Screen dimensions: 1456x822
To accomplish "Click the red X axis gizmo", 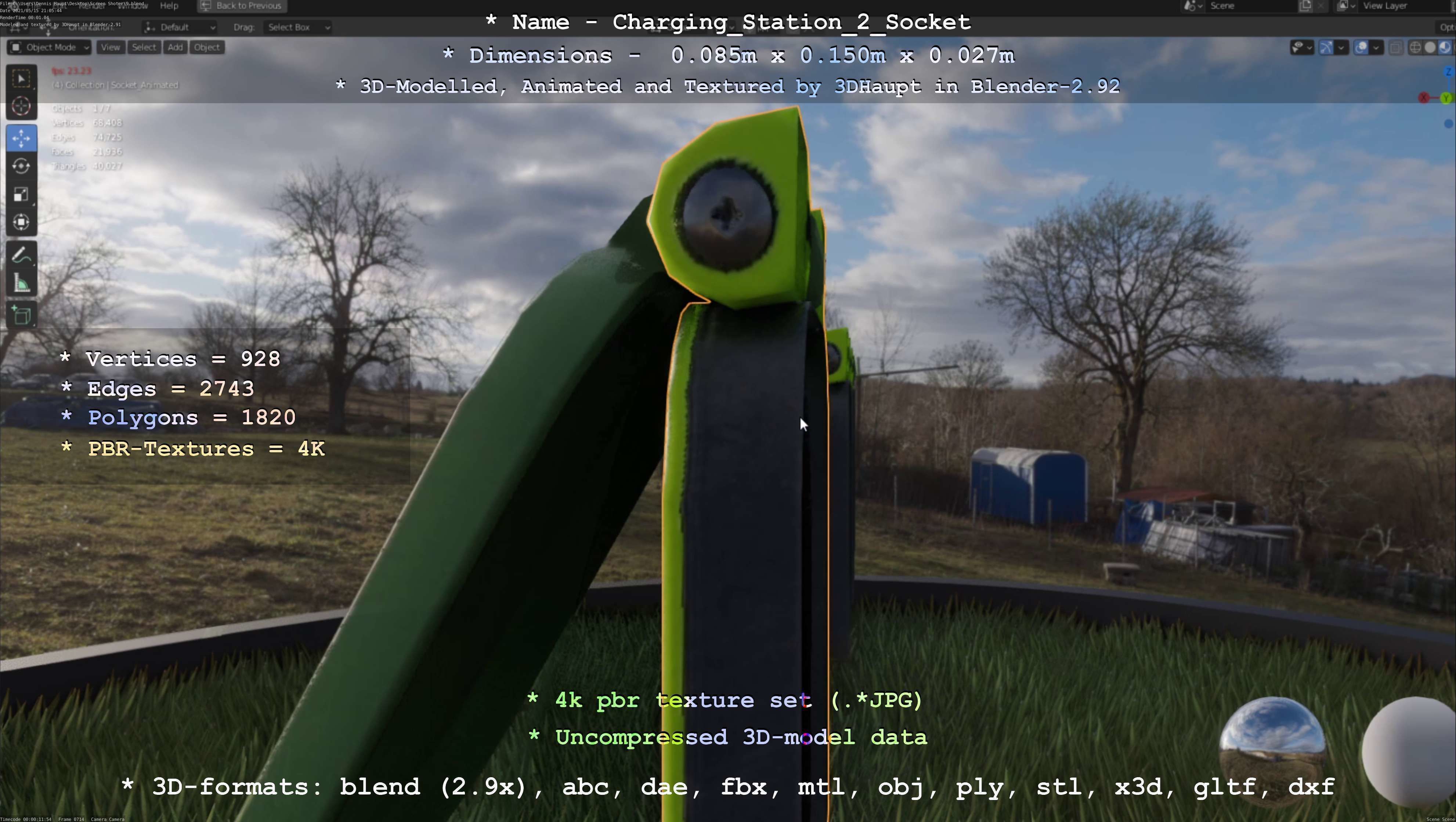I will click(x=1424, y=98).
